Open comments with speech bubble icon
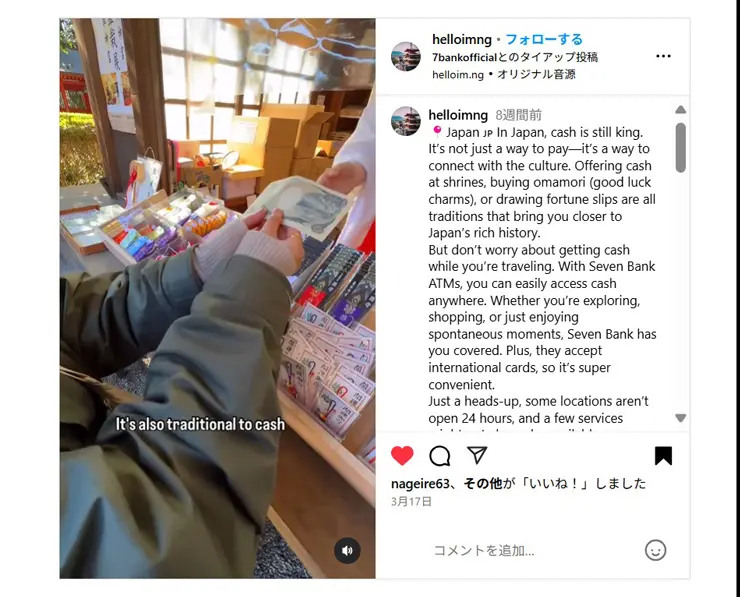 pyautogui.click(x=439, y=456)
